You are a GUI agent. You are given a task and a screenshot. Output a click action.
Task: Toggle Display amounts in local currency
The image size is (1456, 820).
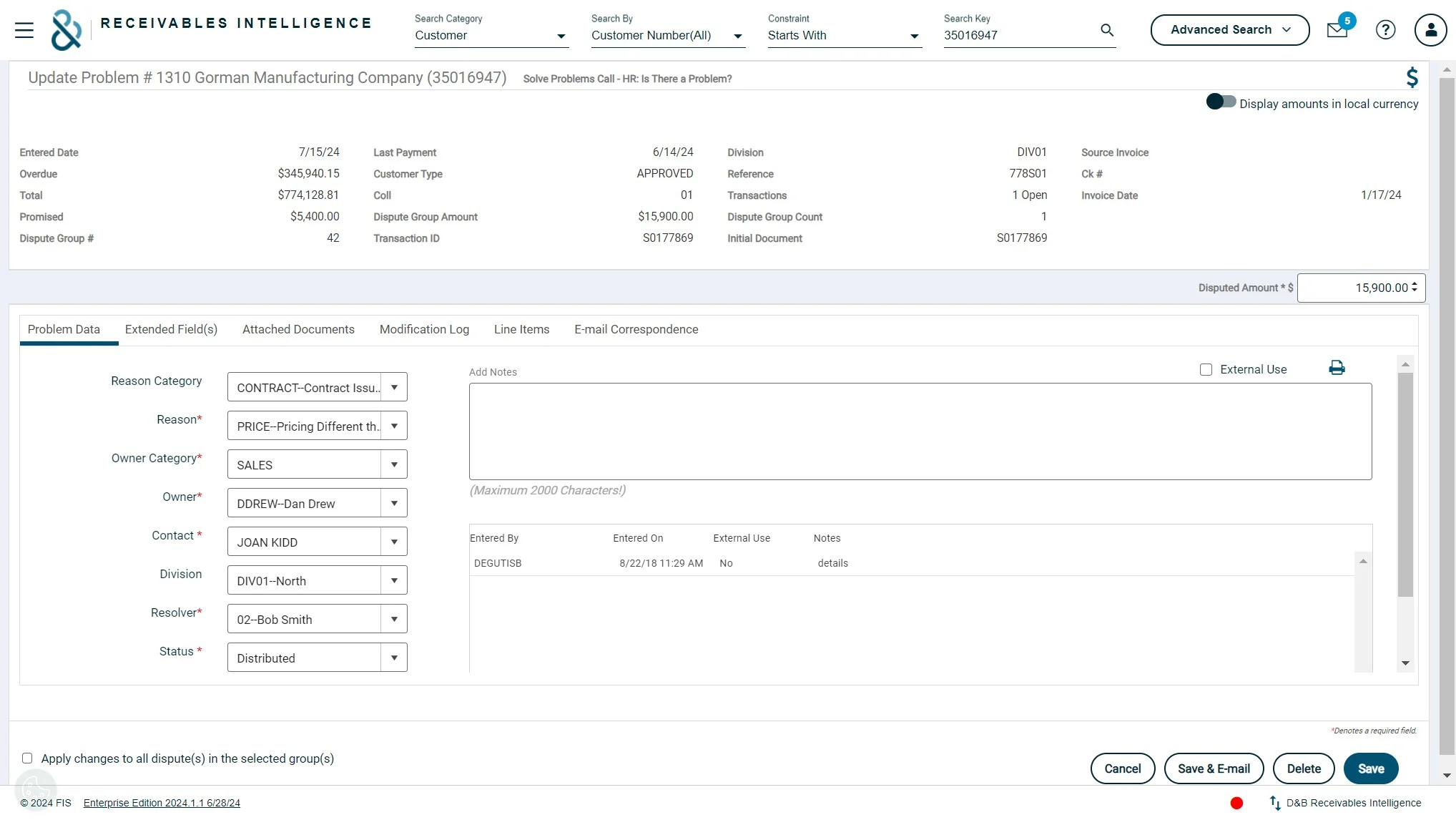[1221, 102]
